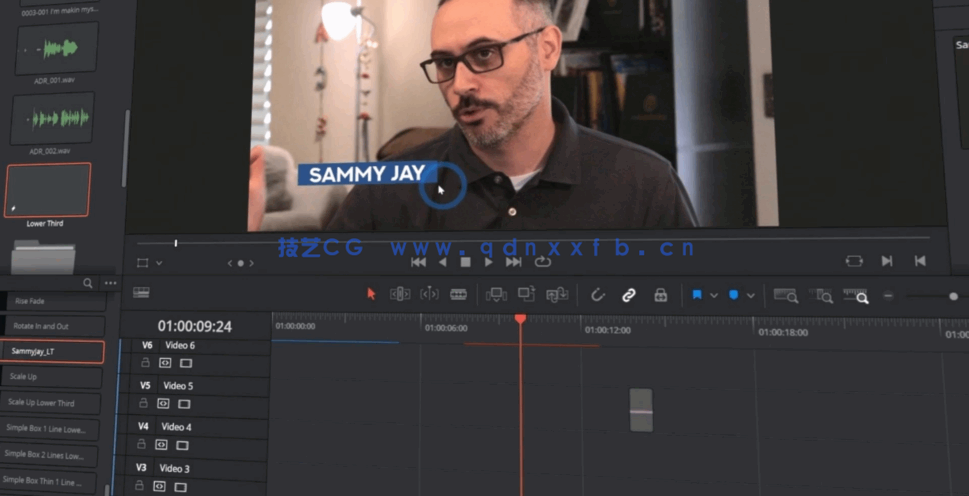Open the transform overlay dropdown arrow
This screenshot has height=496, width=969.
point(159,263)
